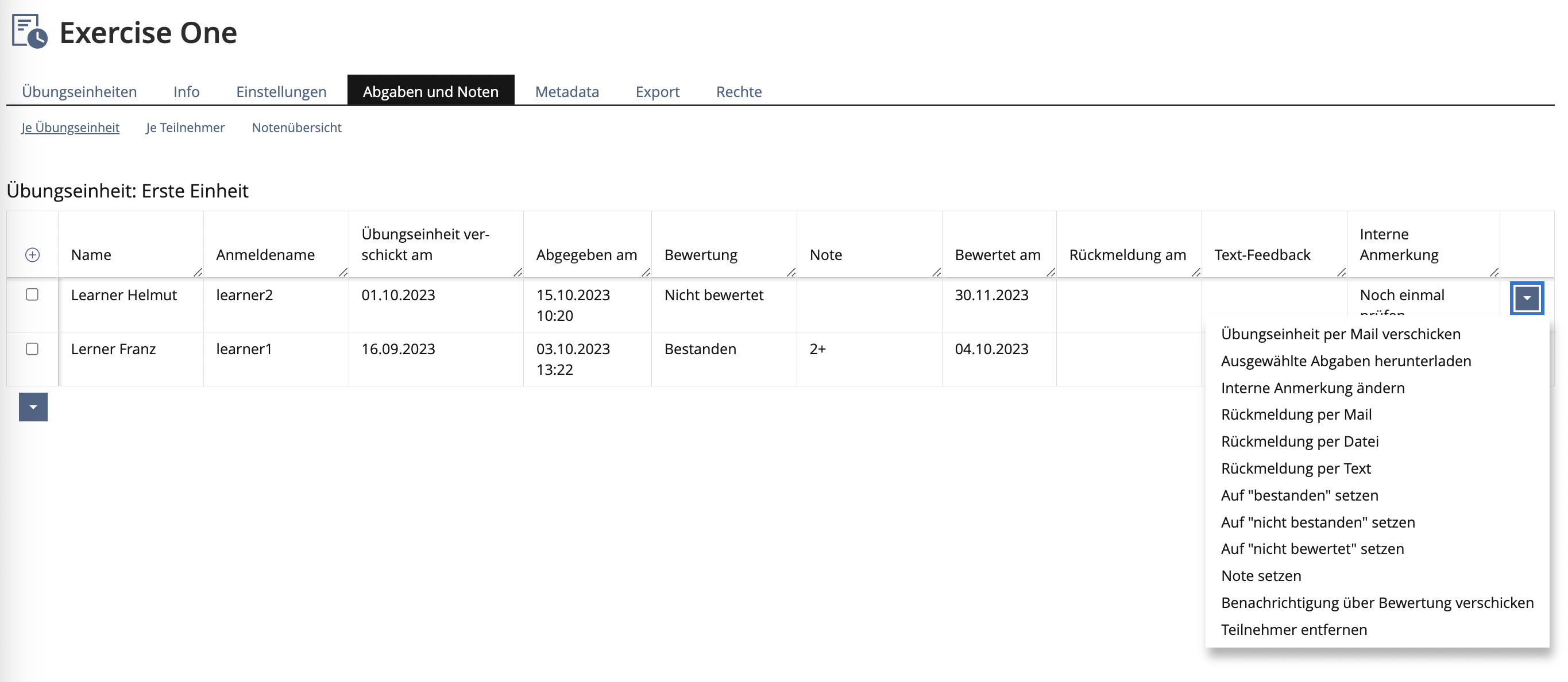Image resolution: width=1568 pixels, height=682 pixels.
Task: Go to the Notenübersicht link
Action: click(x=296, y=127)
